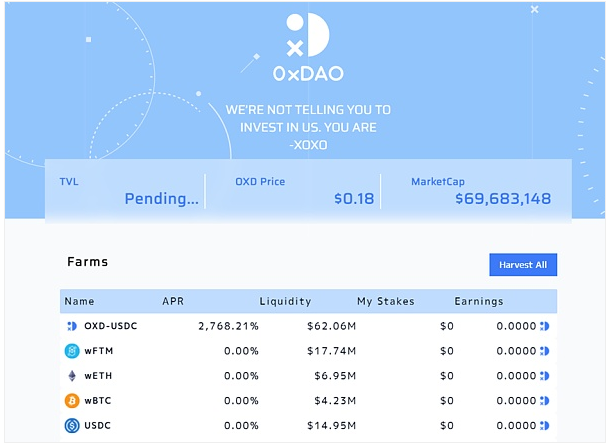
Task: Click the OXD earnings icon in USDC row
Action: [545, 426]
